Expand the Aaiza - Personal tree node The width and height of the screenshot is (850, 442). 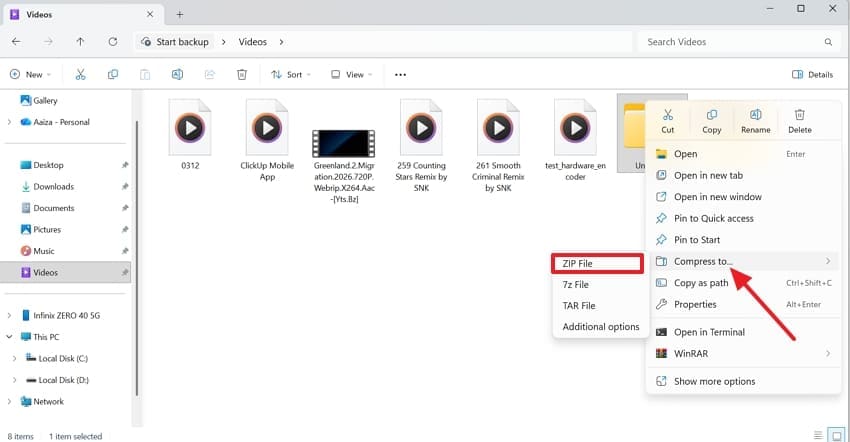[9, 122]
